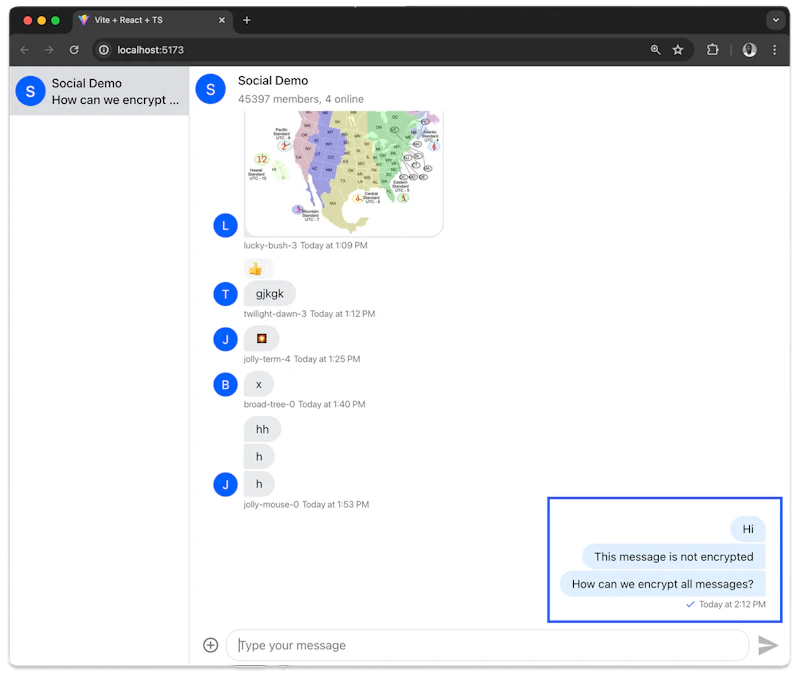Open the browser extensions puzzle icon
Screen dimensions: 800x679
[713, 50]
